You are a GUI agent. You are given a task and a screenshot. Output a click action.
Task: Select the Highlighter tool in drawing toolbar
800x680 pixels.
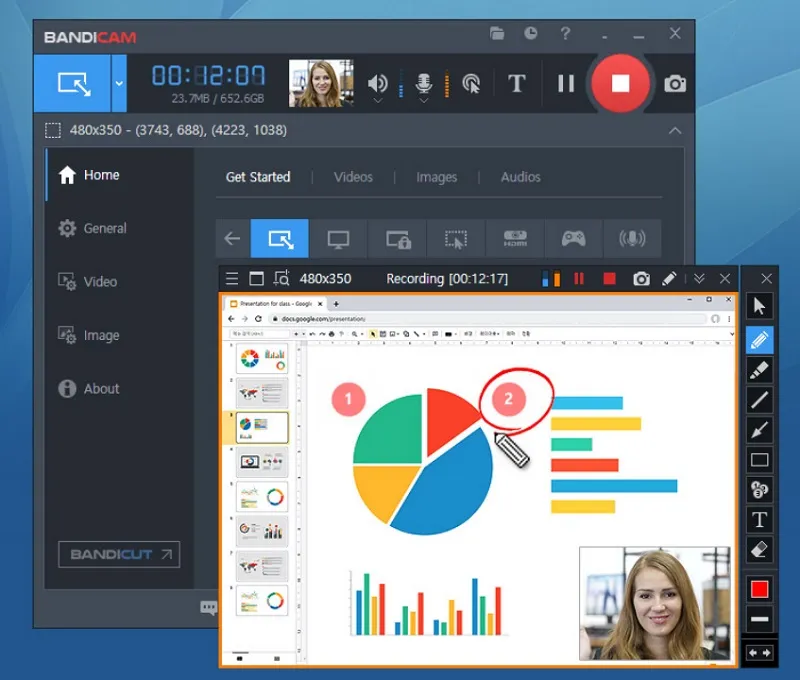(x=759, y=370)
